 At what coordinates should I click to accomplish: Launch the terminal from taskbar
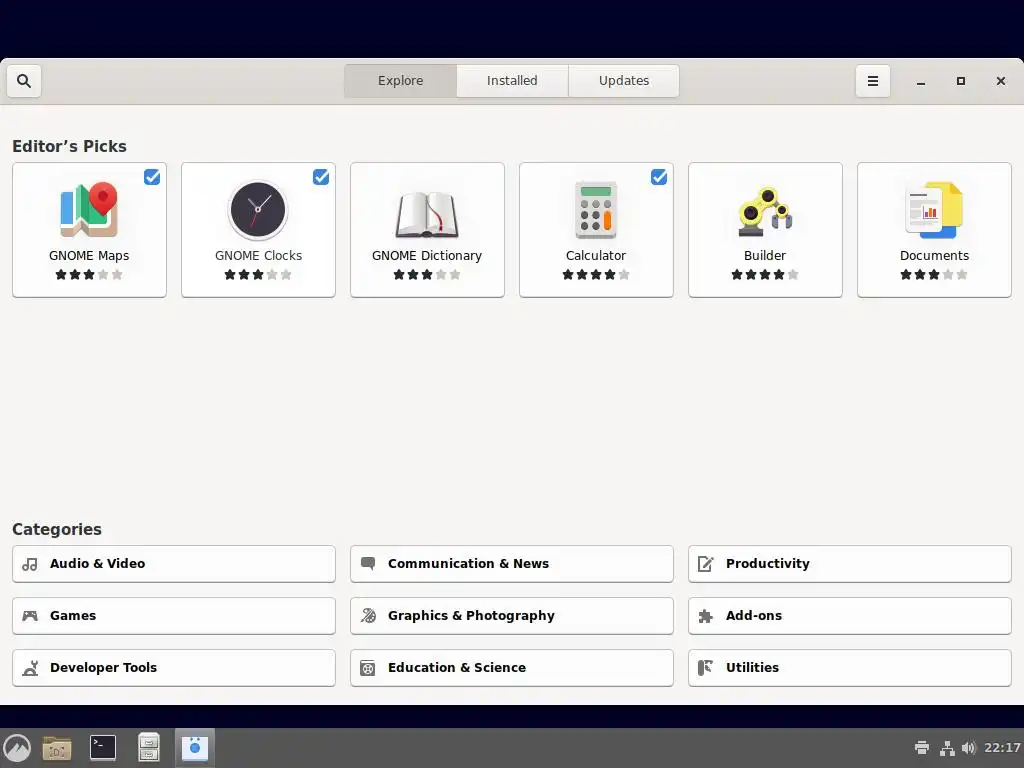pyautogui.click(x=103, y=748)
